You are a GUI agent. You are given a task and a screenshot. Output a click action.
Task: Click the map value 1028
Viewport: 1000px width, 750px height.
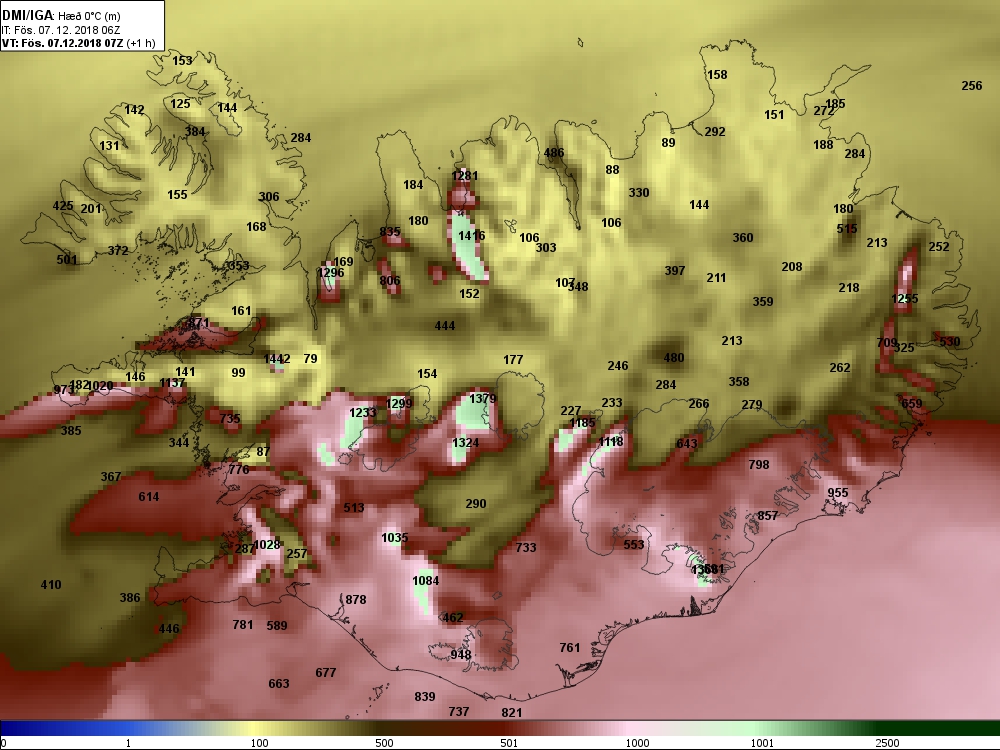point(267,545)
